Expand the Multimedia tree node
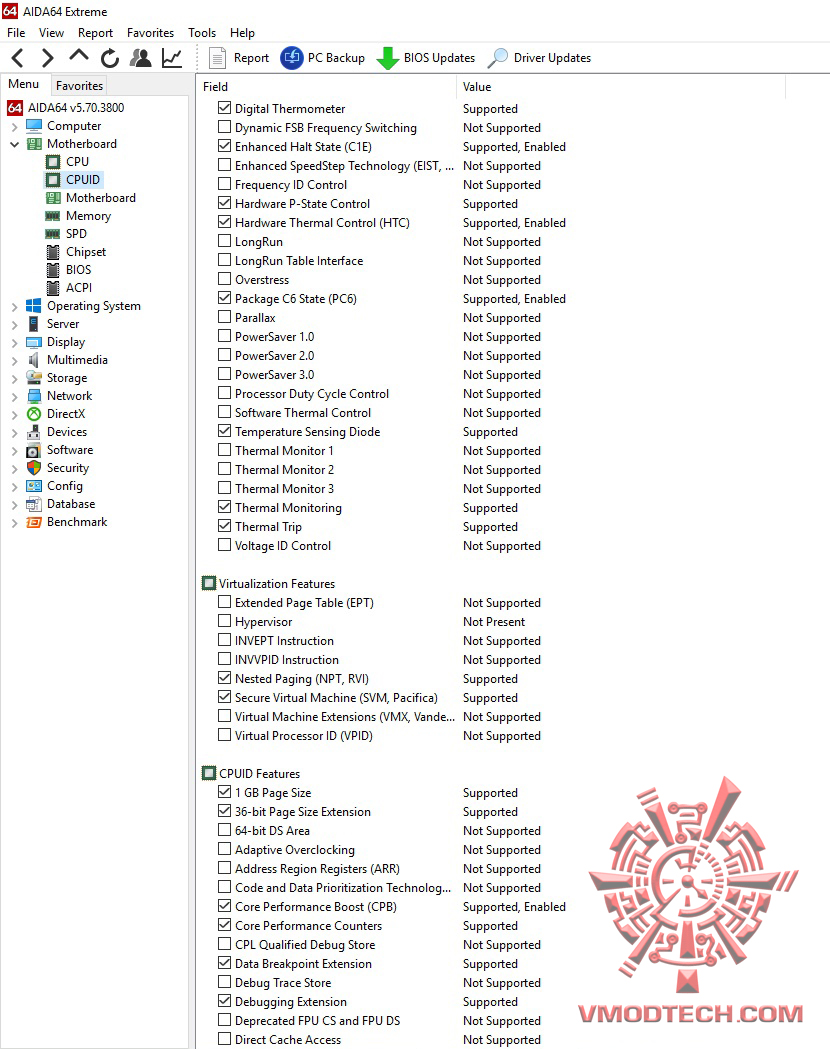 pyautogui.click(x=15, y=361)
